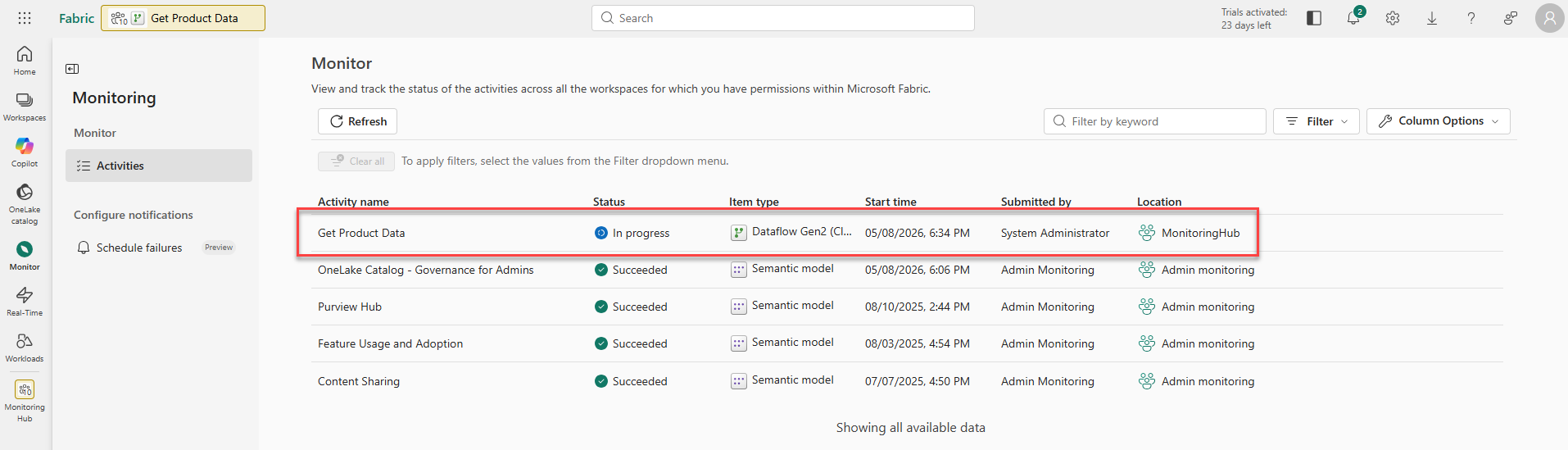Click Dataflow Gen2 item type text
The image size is (1568, 450).
(802, 232)
